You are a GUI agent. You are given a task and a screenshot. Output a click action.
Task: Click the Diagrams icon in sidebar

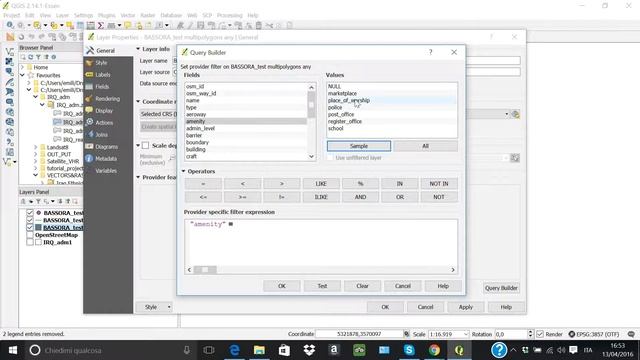pos(89,147)
